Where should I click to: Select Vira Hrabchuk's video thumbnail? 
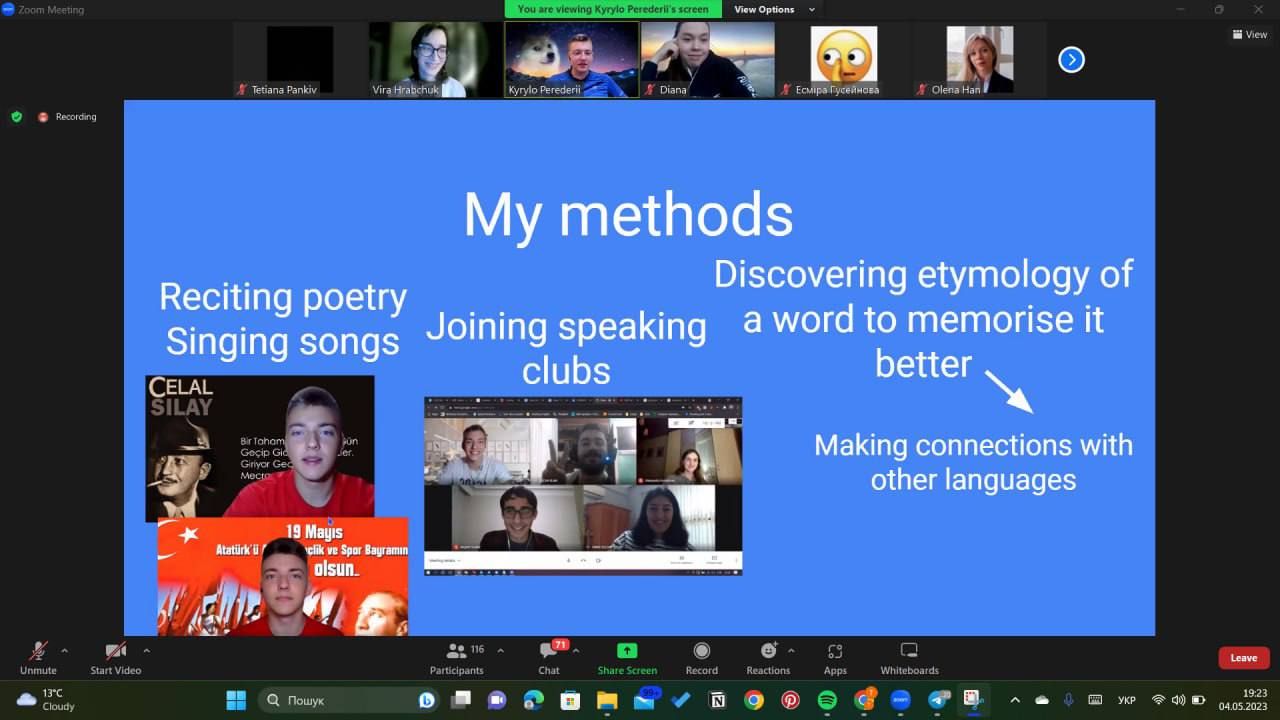(x=435, y=60)
